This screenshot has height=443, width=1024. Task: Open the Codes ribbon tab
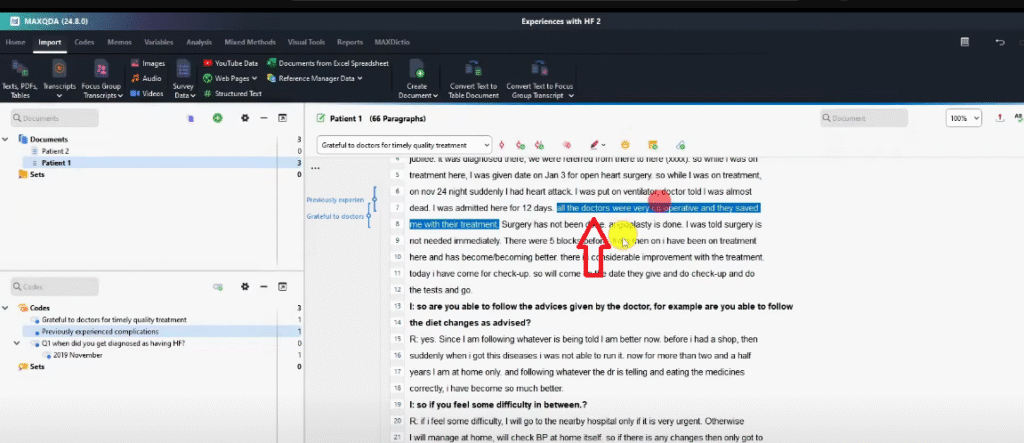(84, 42)
